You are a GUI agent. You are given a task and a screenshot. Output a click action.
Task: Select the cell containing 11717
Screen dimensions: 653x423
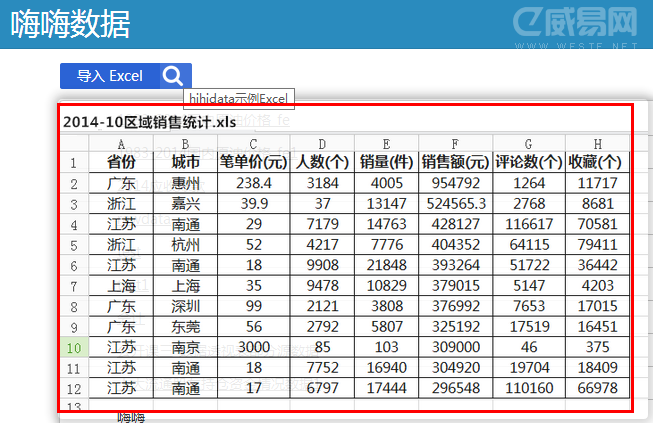coord(597,183)
